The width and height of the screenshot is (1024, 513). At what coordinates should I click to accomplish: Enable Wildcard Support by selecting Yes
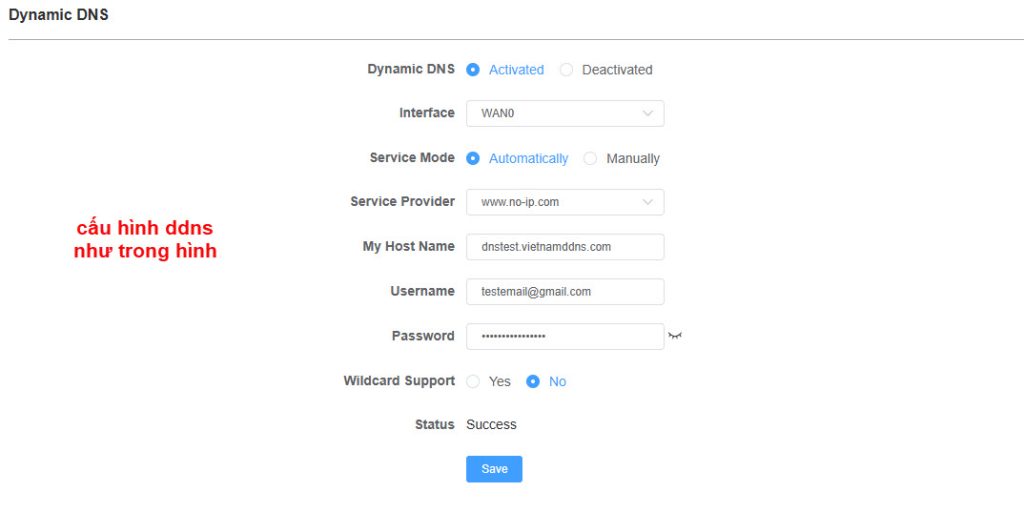click(x=473, y=381)
